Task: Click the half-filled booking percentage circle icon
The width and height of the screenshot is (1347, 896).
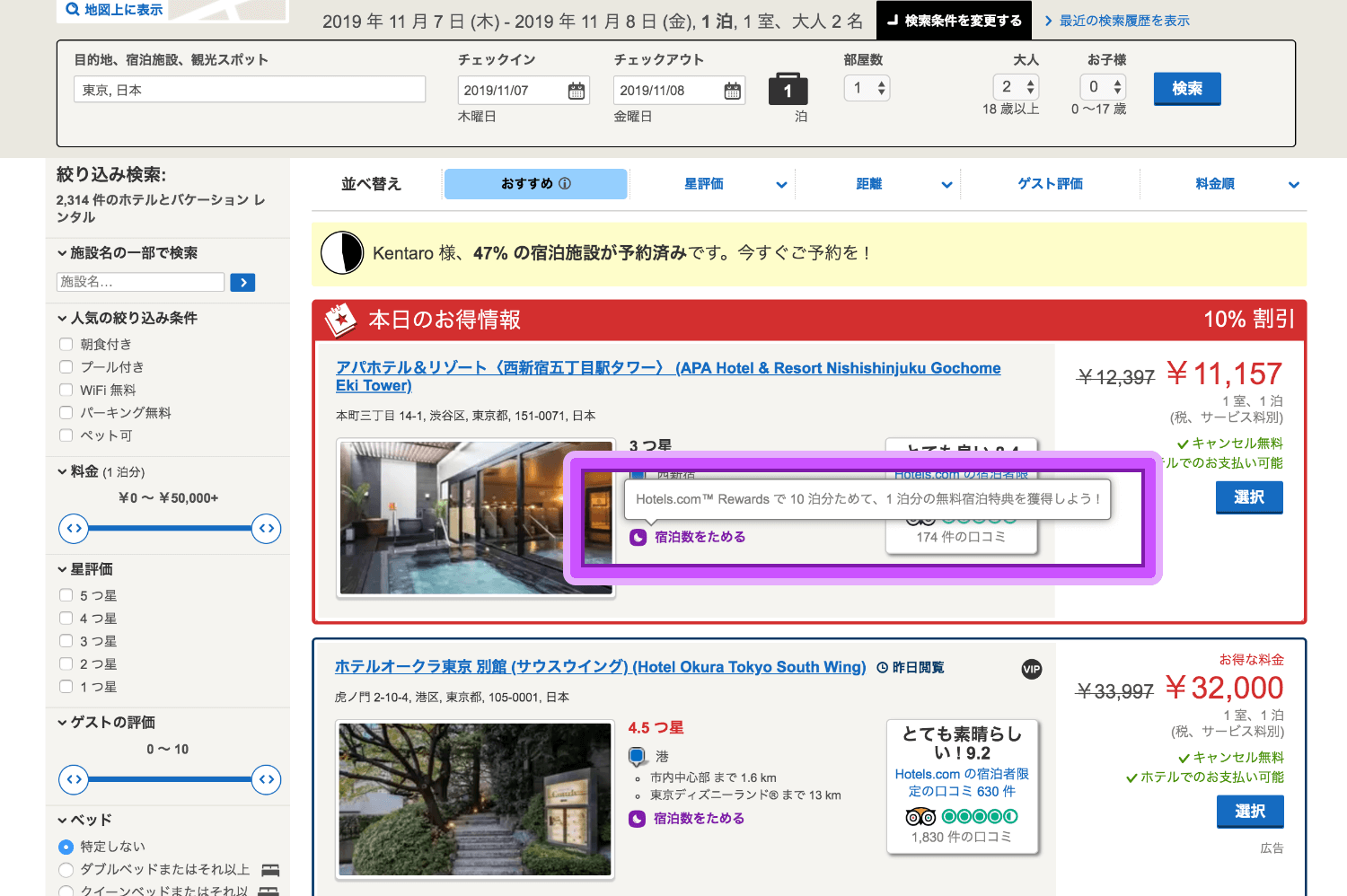Action: pyautogui.click(x=342, y=253)
